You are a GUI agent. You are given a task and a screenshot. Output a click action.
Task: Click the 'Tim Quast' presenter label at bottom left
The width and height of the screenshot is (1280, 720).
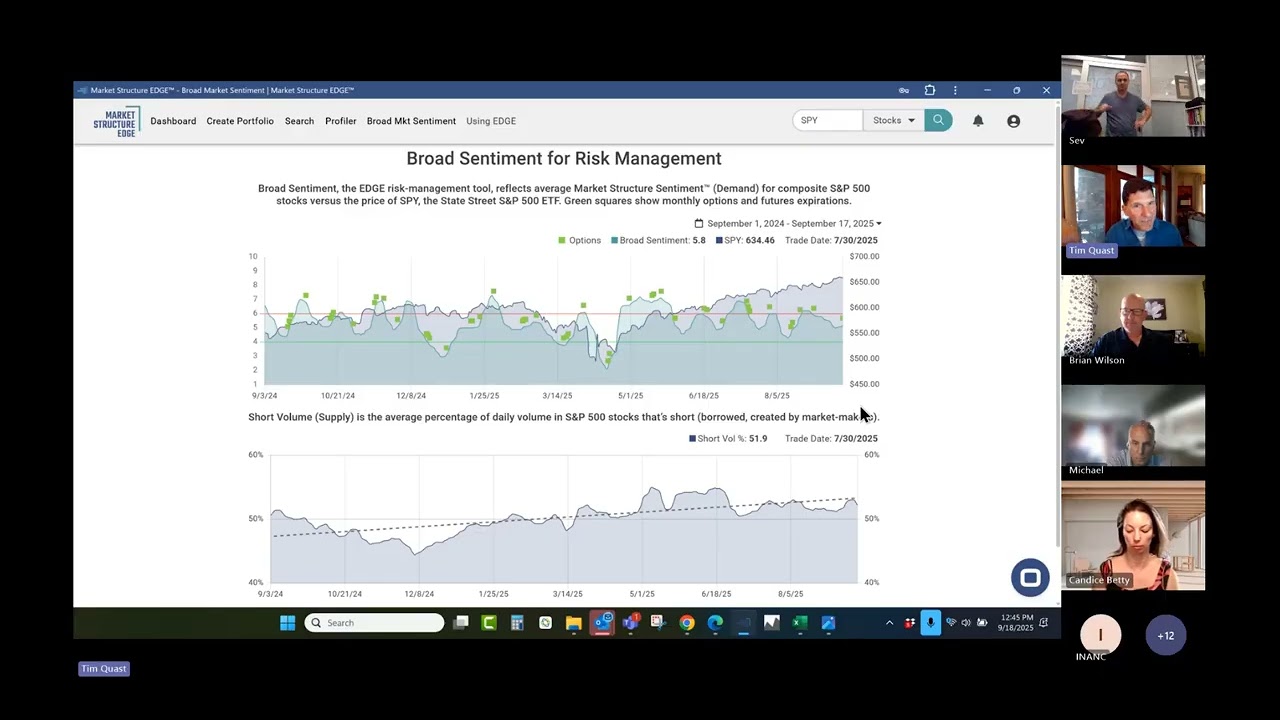(x=104, y=668)
